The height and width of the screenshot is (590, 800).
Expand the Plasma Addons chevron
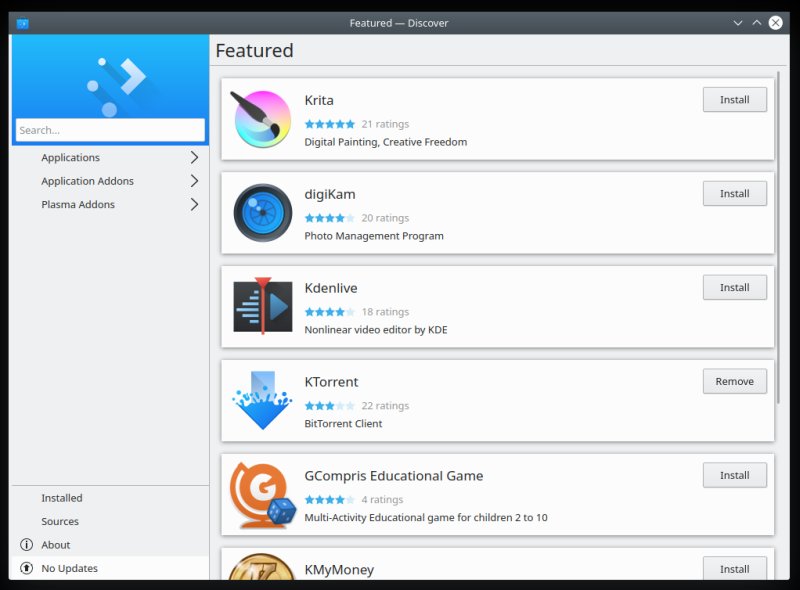(x=194, y=204)
